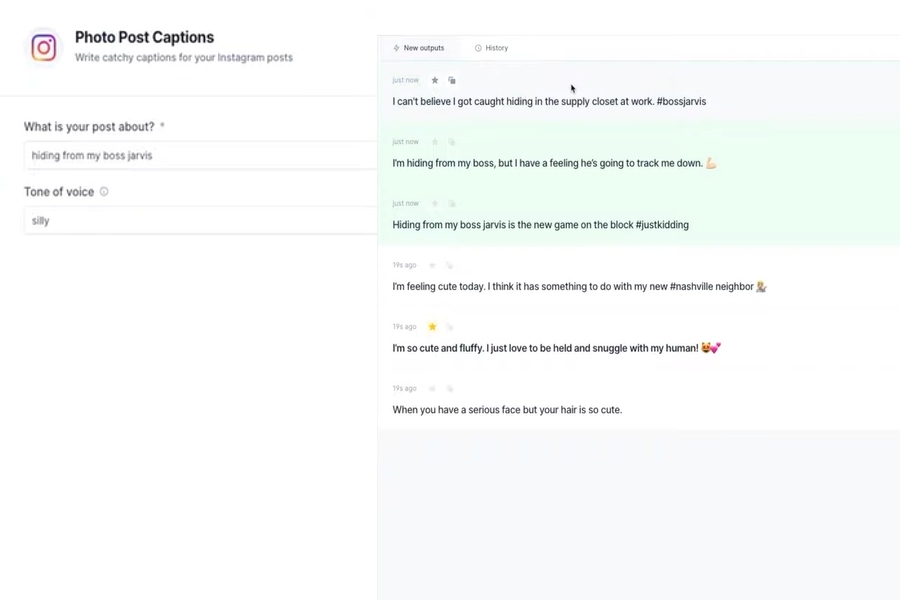This screenshot has width=900, height=600.
Task: Copy the #nashville neighbor caption
Action: tap(450, 265)
